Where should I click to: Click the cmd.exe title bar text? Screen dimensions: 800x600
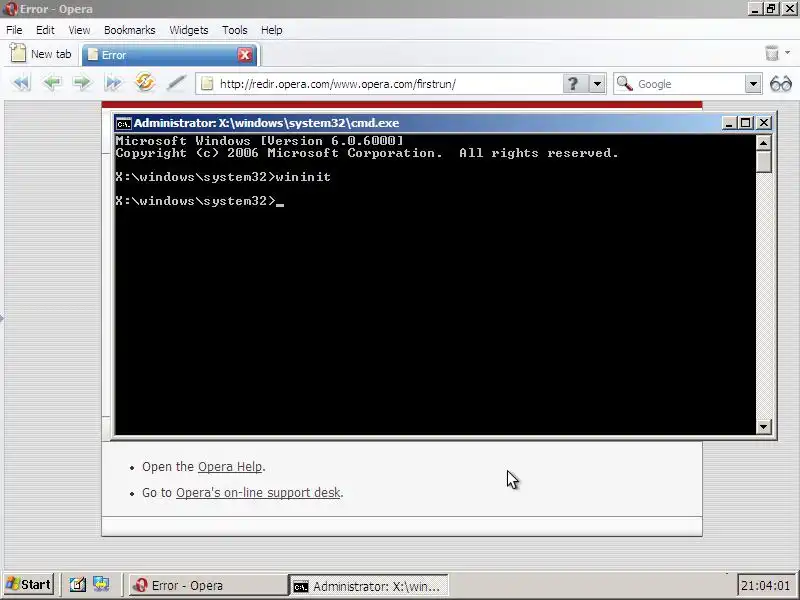(266, 123)
